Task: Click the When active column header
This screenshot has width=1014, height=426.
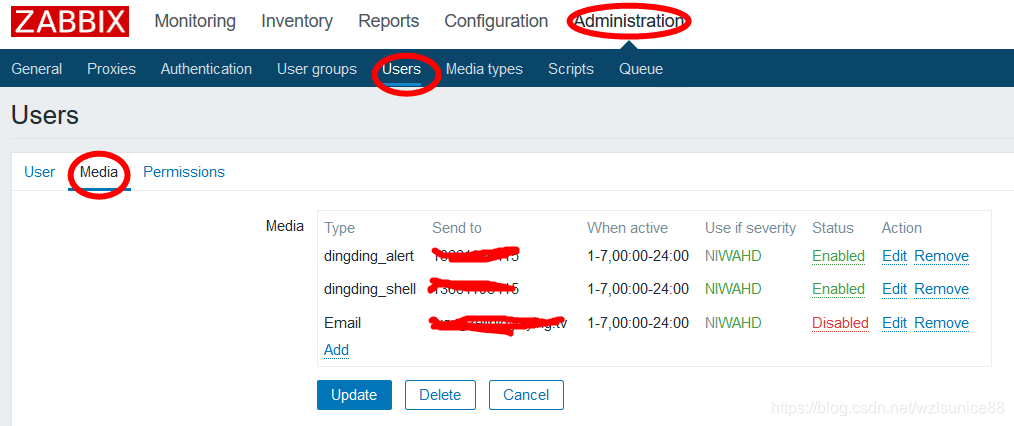Action: (627, 228)
